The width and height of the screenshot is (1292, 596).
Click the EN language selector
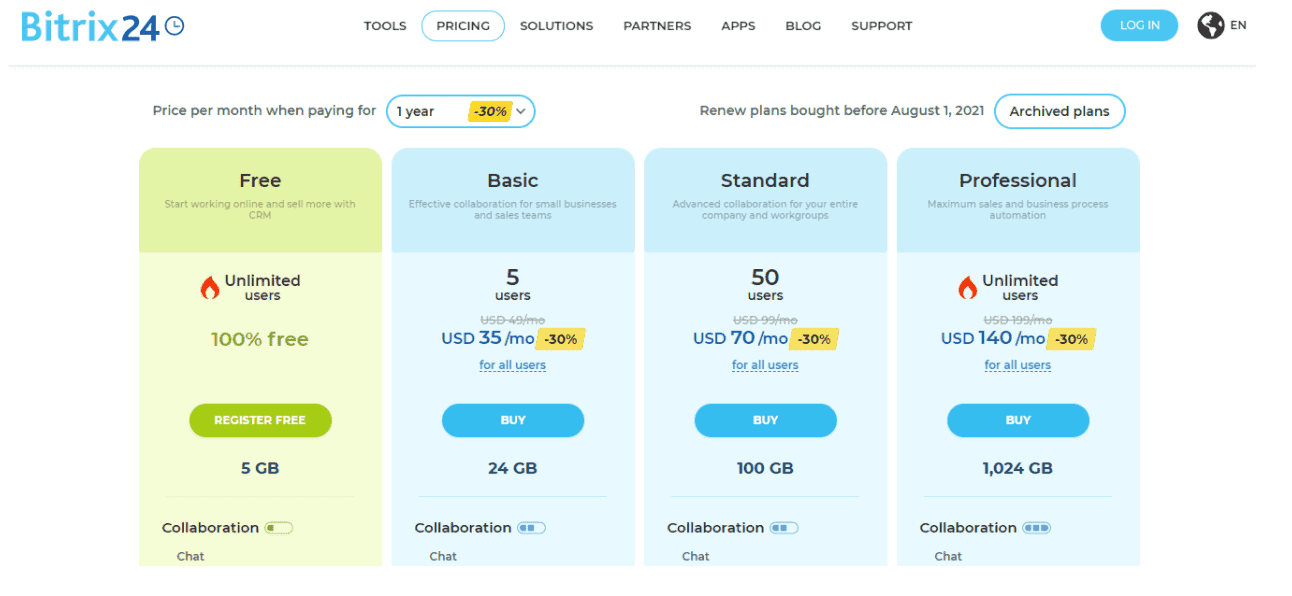click(1238, 26)
